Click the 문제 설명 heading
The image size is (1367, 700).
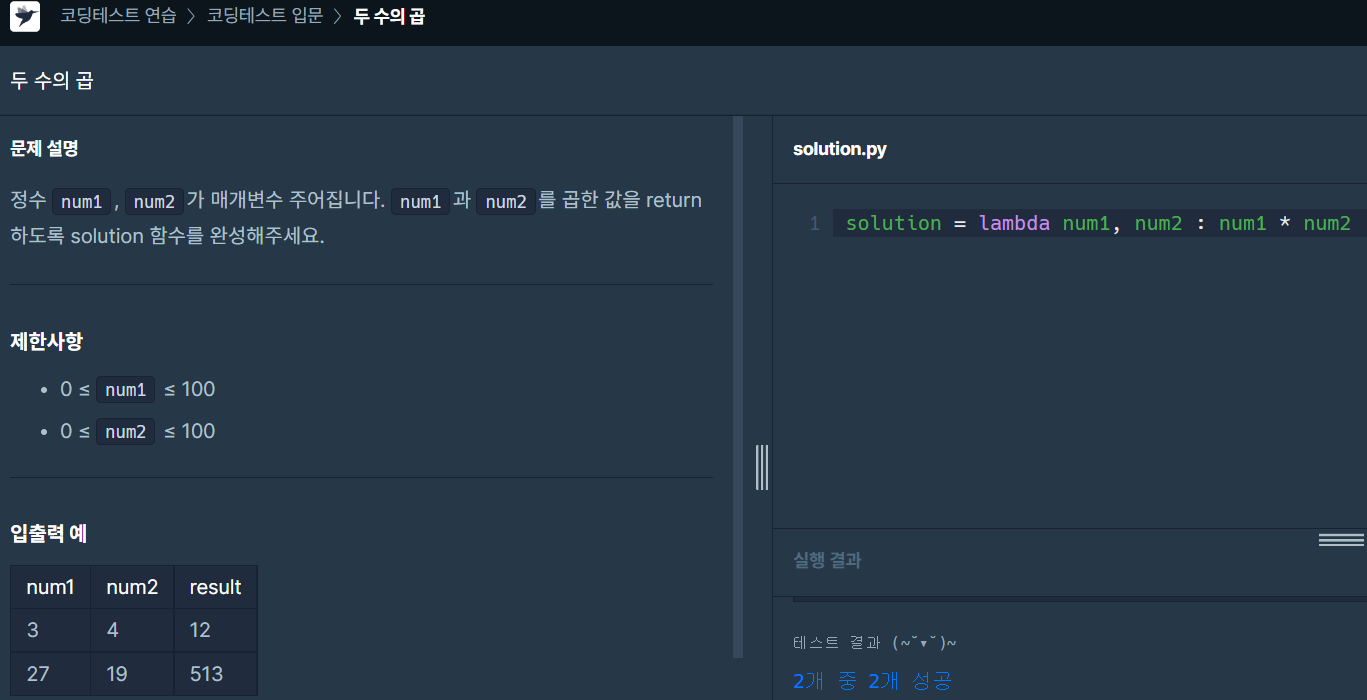(x=44, y=148)
